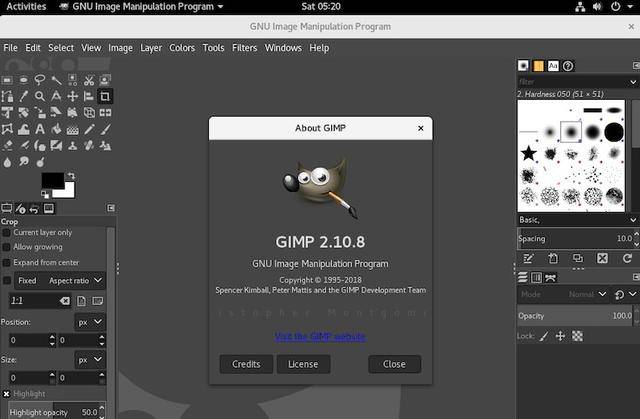Open the Layer menu
Viewport: 640px width, 419px height.
(151, 48)
